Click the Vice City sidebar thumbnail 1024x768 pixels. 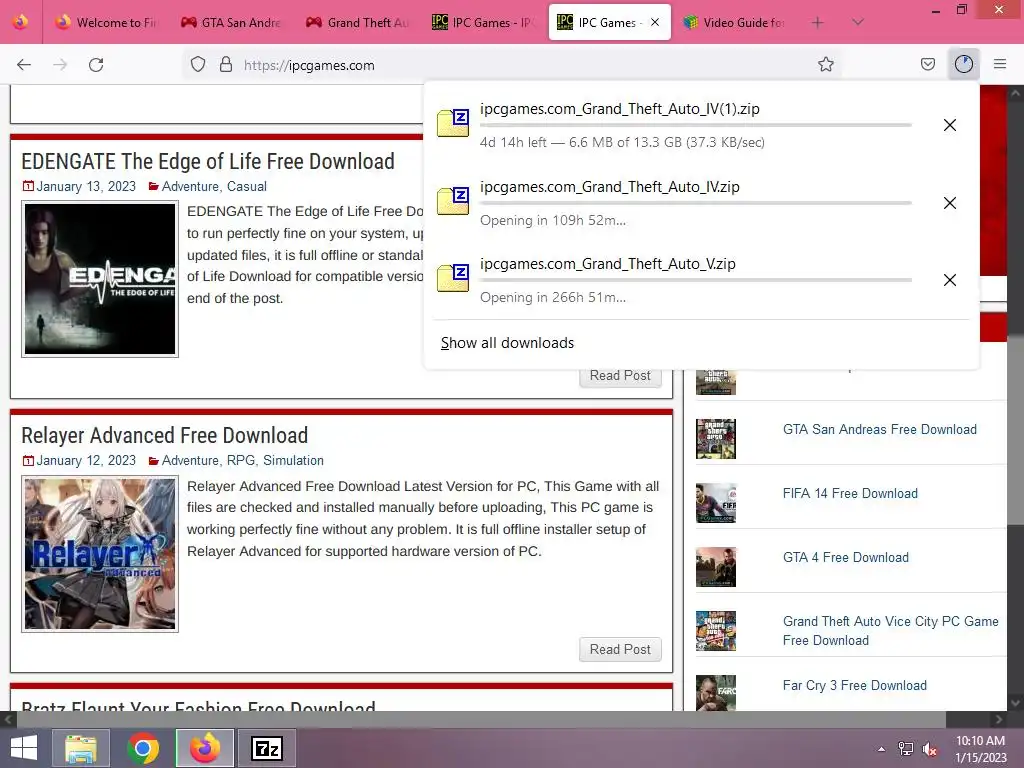coord(716,631)
